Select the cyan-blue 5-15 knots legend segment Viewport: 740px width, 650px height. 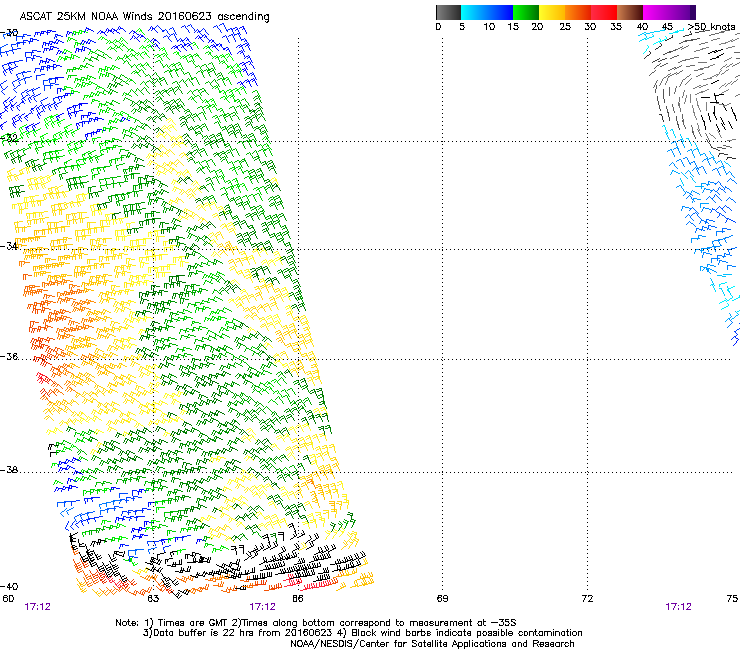coord(487,12)
